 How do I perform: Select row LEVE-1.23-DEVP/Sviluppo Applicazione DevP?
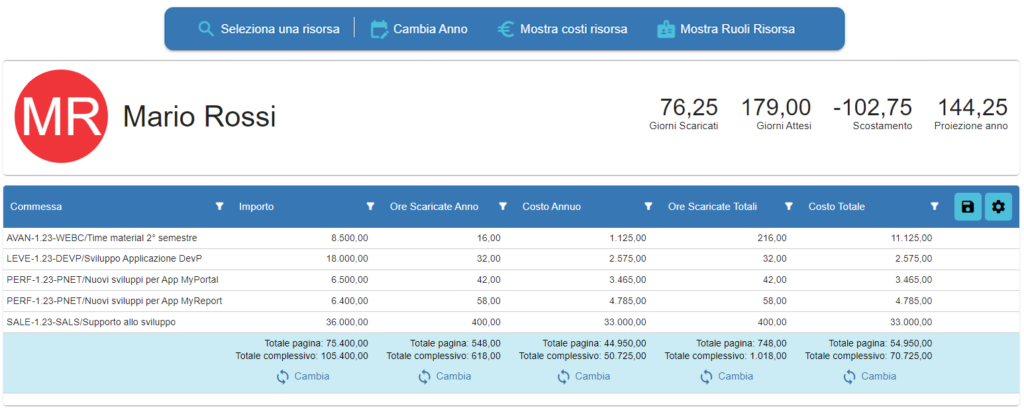click(x=511, y=259)
